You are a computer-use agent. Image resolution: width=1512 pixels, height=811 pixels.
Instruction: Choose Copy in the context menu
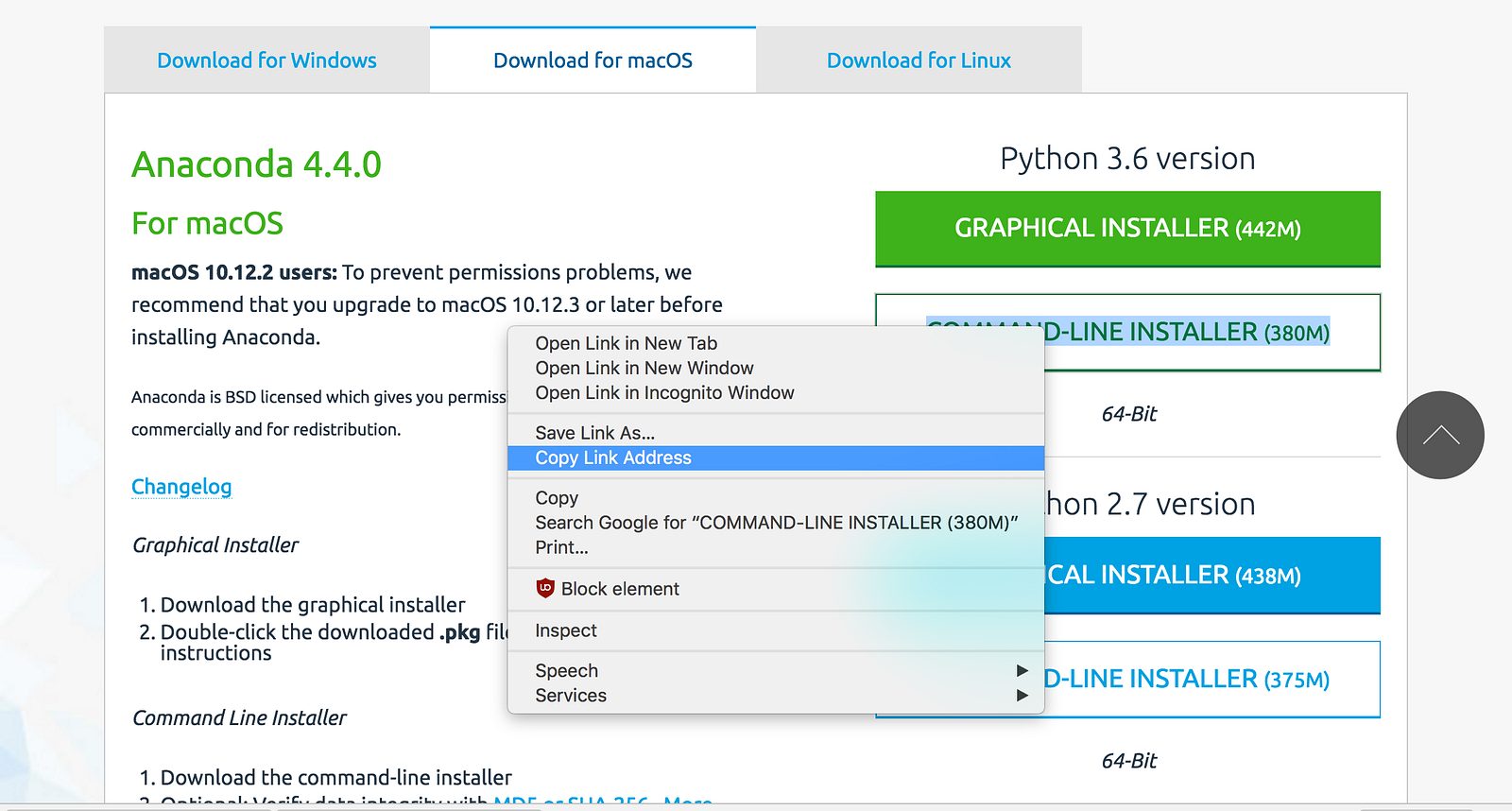point(557,498)
